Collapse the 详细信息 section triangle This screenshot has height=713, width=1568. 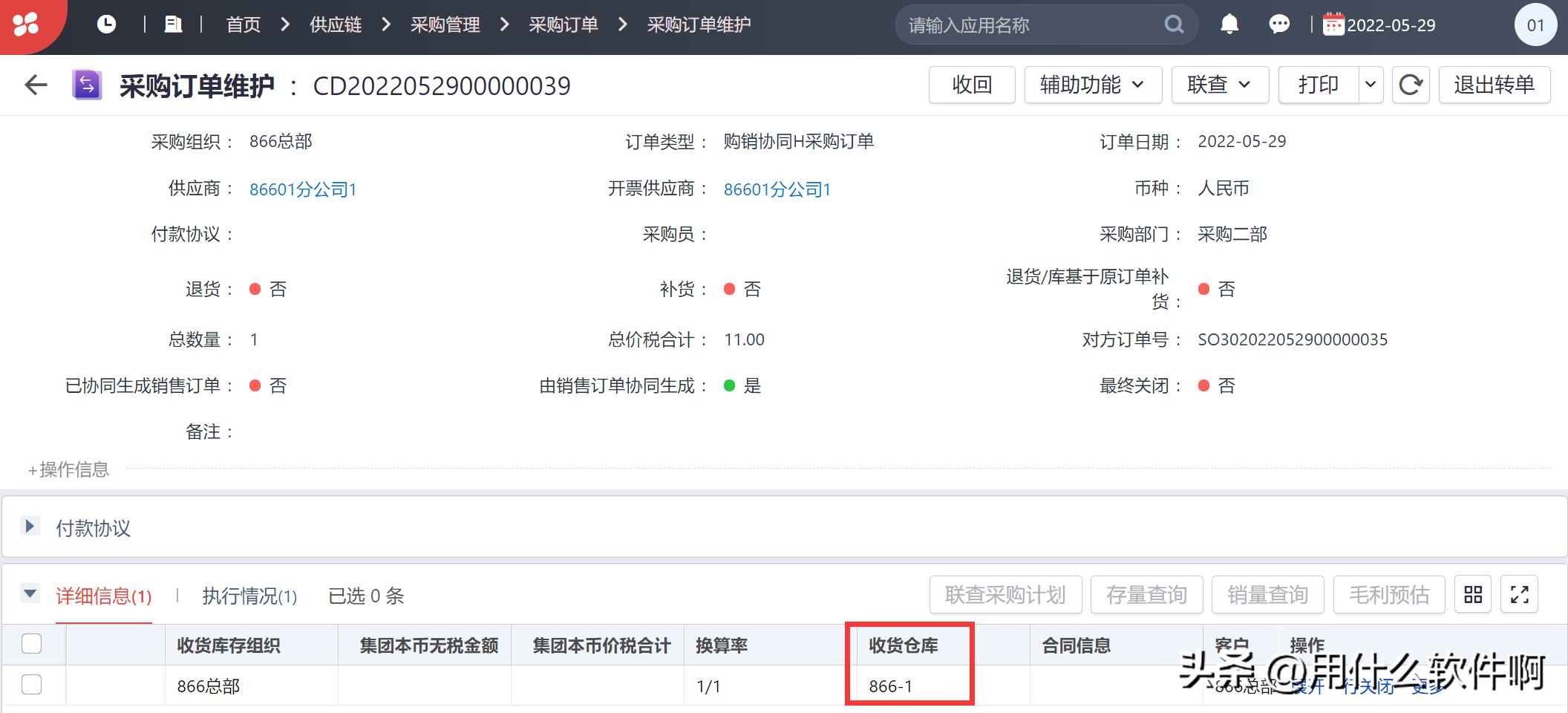(30, 594)
